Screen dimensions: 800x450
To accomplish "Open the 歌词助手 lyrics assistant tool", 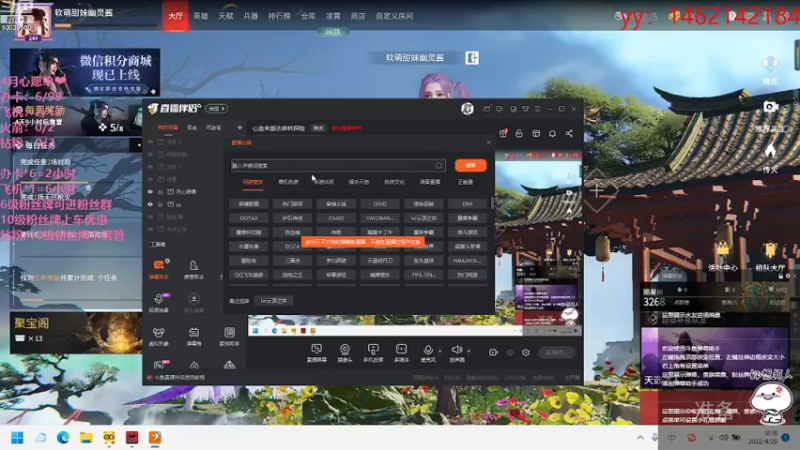I will pyautogui.click(x=229, y=336).
